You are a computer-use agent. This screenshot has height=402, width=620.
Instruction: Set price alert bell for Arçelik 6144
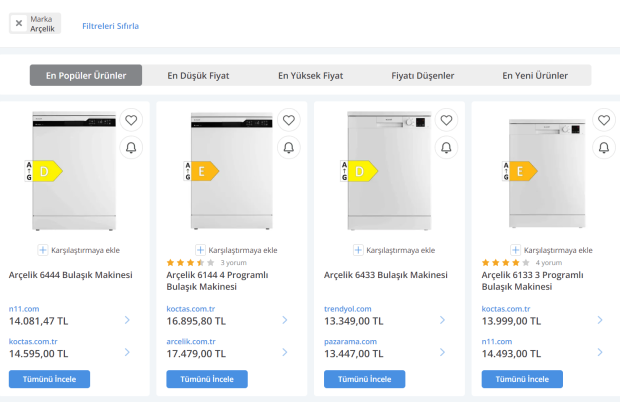click(289, 147)
